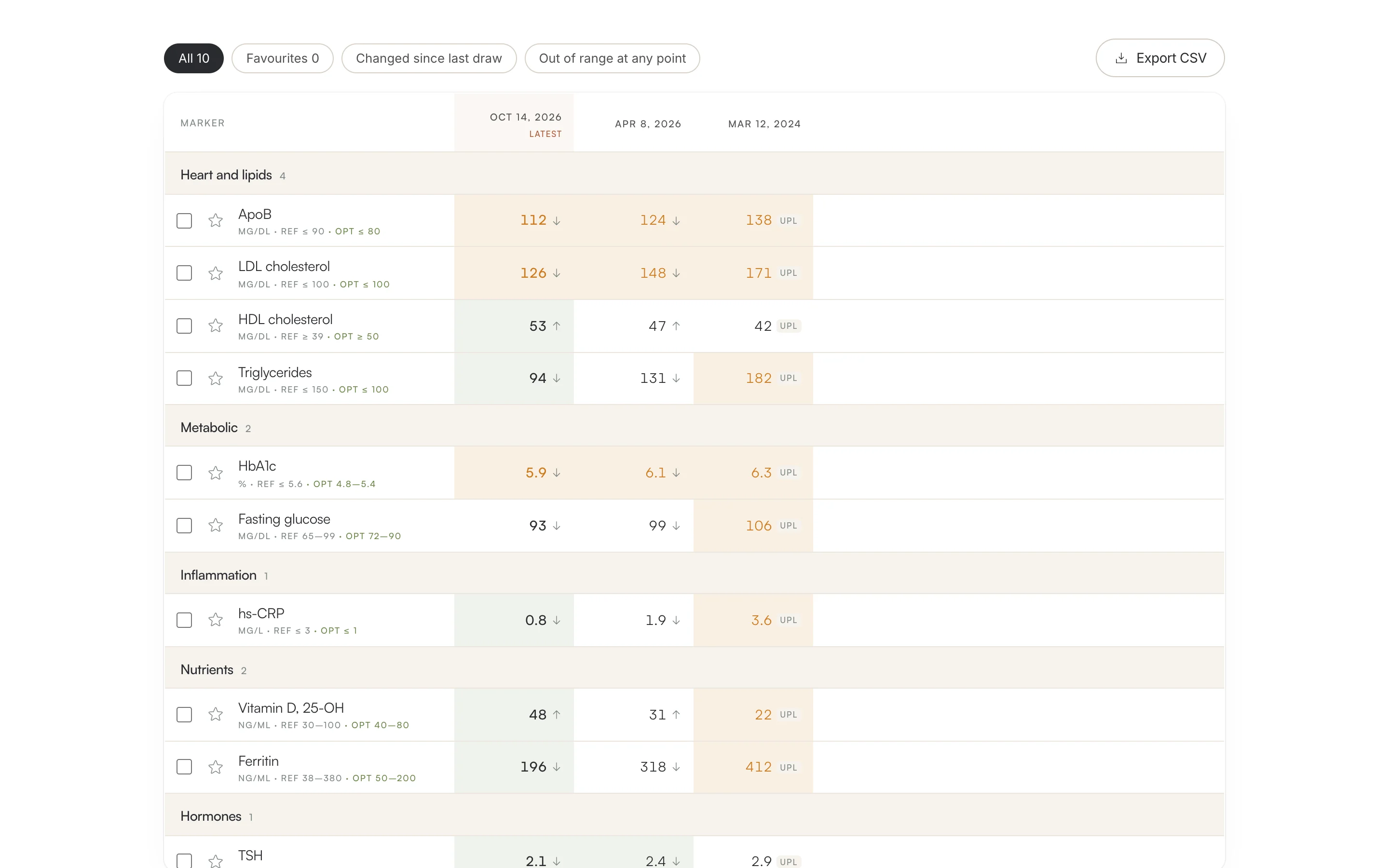Favourite Fasting glucose star icon
The height and width of the screenshot is (868, 1389).
(215, 526)
